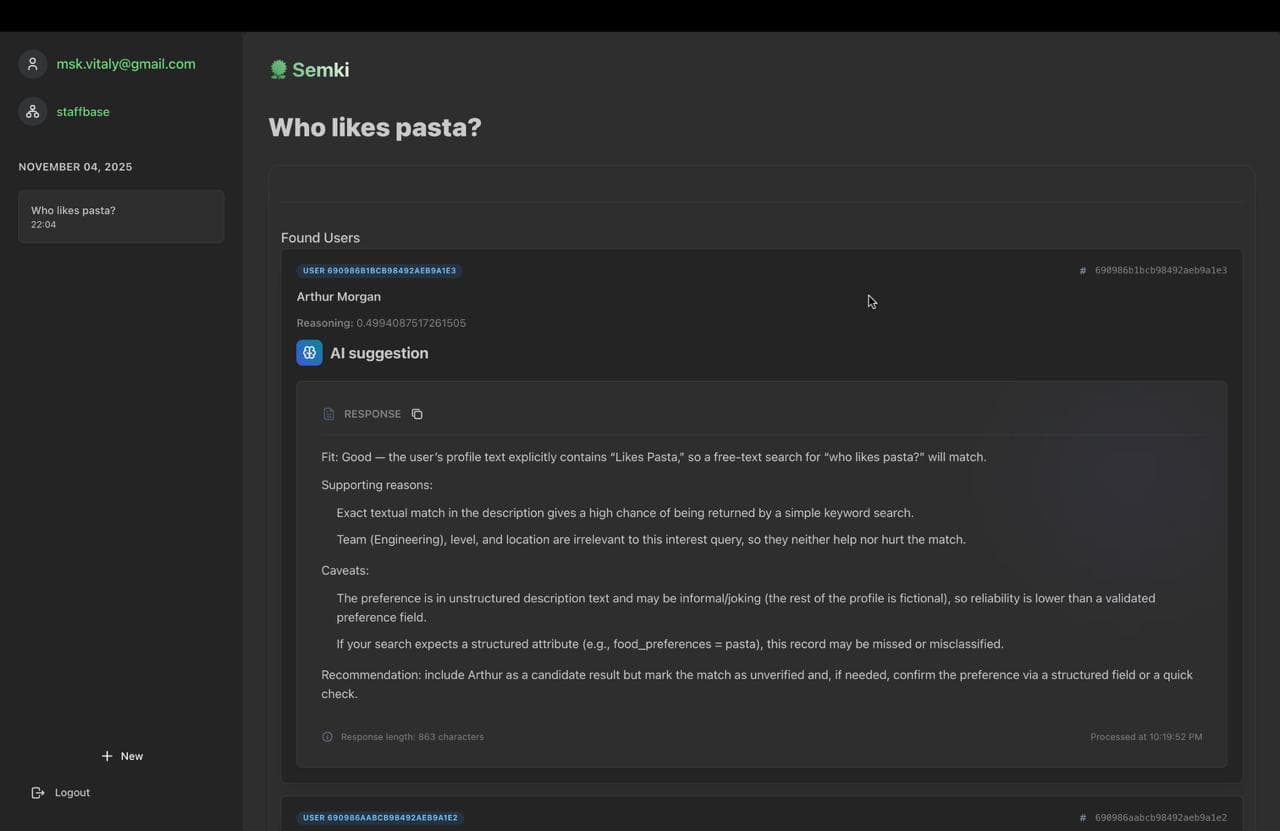
Task: Start a New search
Action: coord(122,756)
